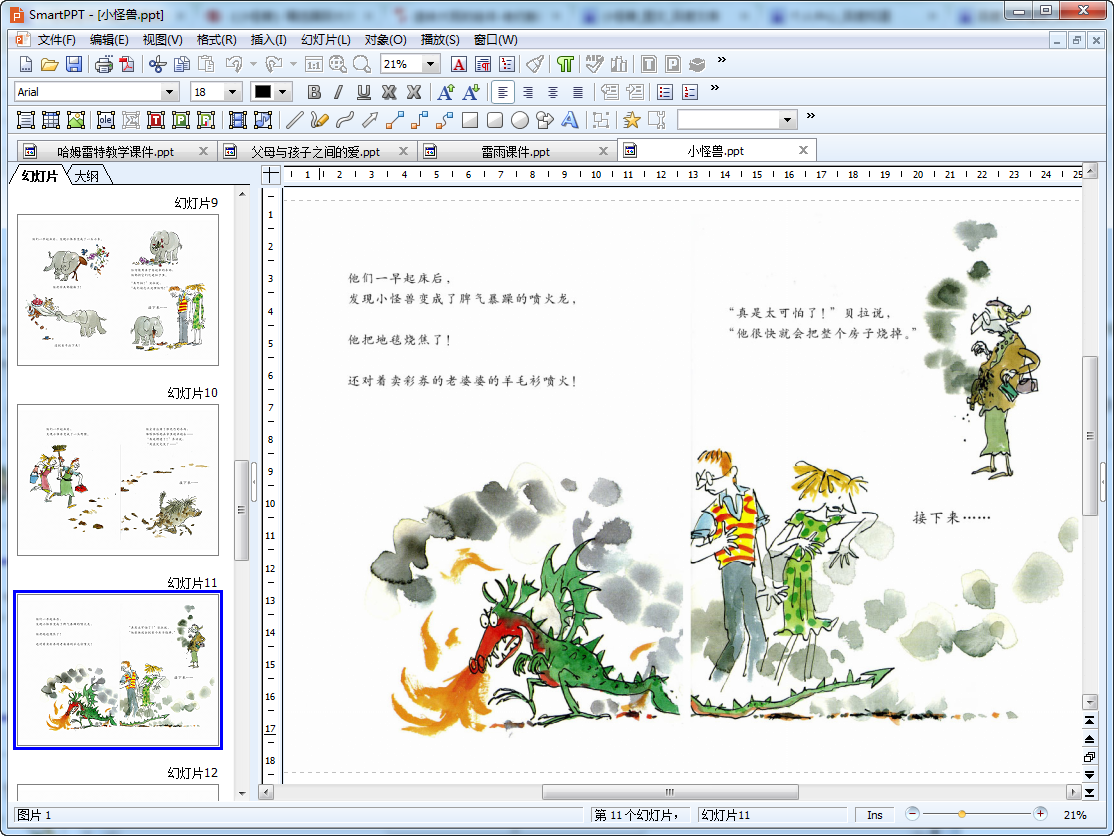The height and width of the screenshot is (836, 1114).
Task: Show formatting marks with the green pilcrow
Action: pyautogui.click(x=565, y=65)
